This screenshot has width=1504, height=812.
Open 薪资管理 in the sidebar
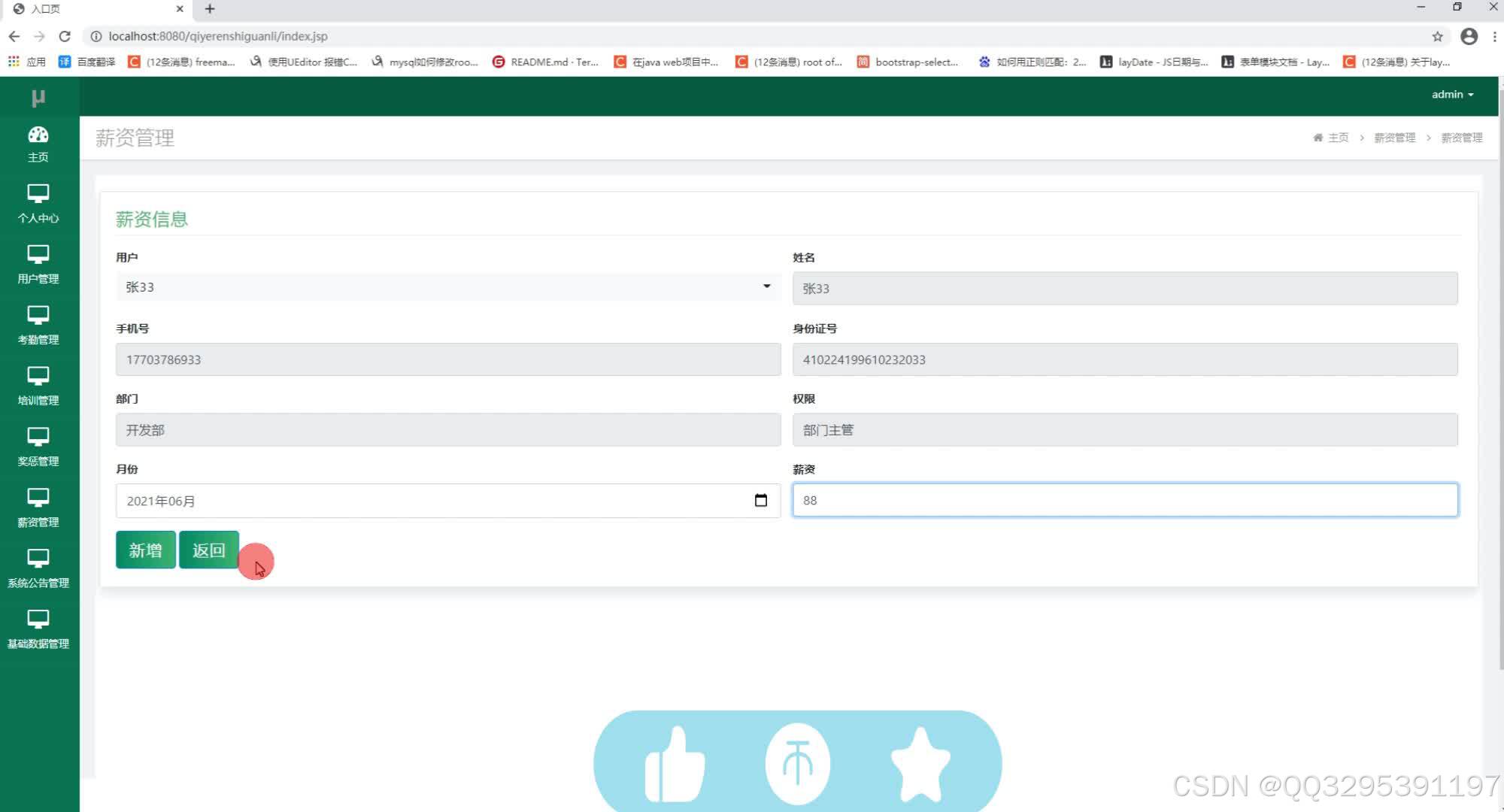coord(38,509)
